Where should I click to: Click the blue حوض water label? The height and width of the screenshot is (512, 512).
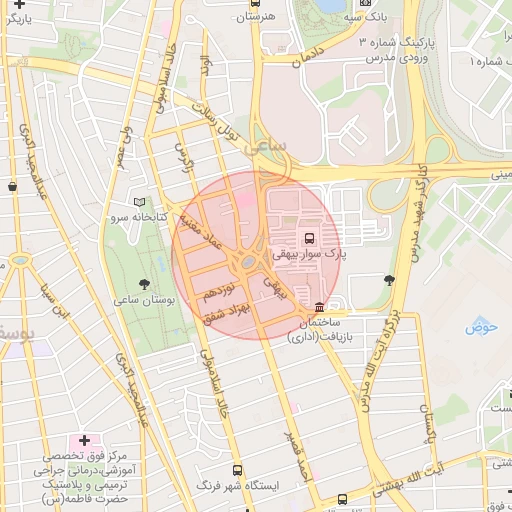(x=481, y=326)
